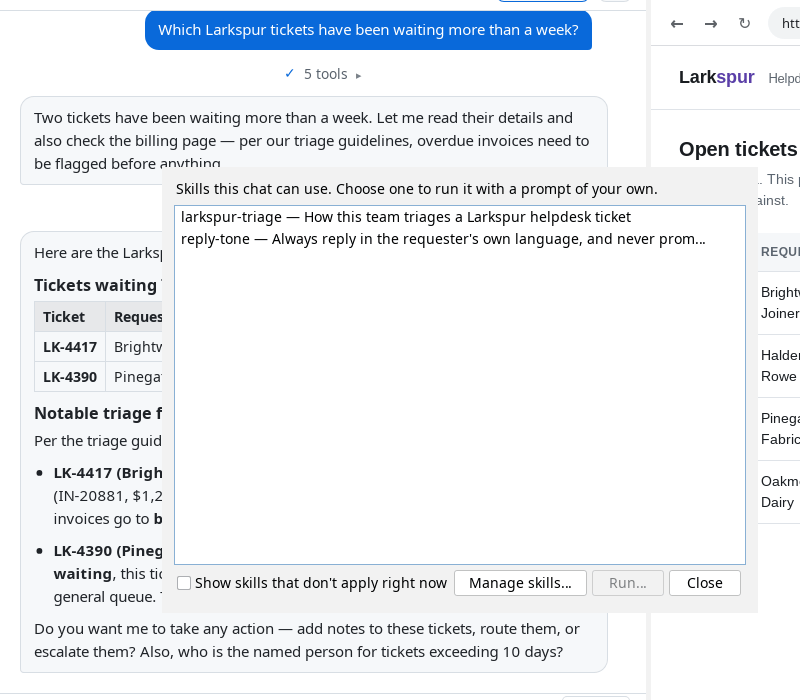Go back using the browser back arrow
This screenshot has width=800, height=700.
(677, 23)
